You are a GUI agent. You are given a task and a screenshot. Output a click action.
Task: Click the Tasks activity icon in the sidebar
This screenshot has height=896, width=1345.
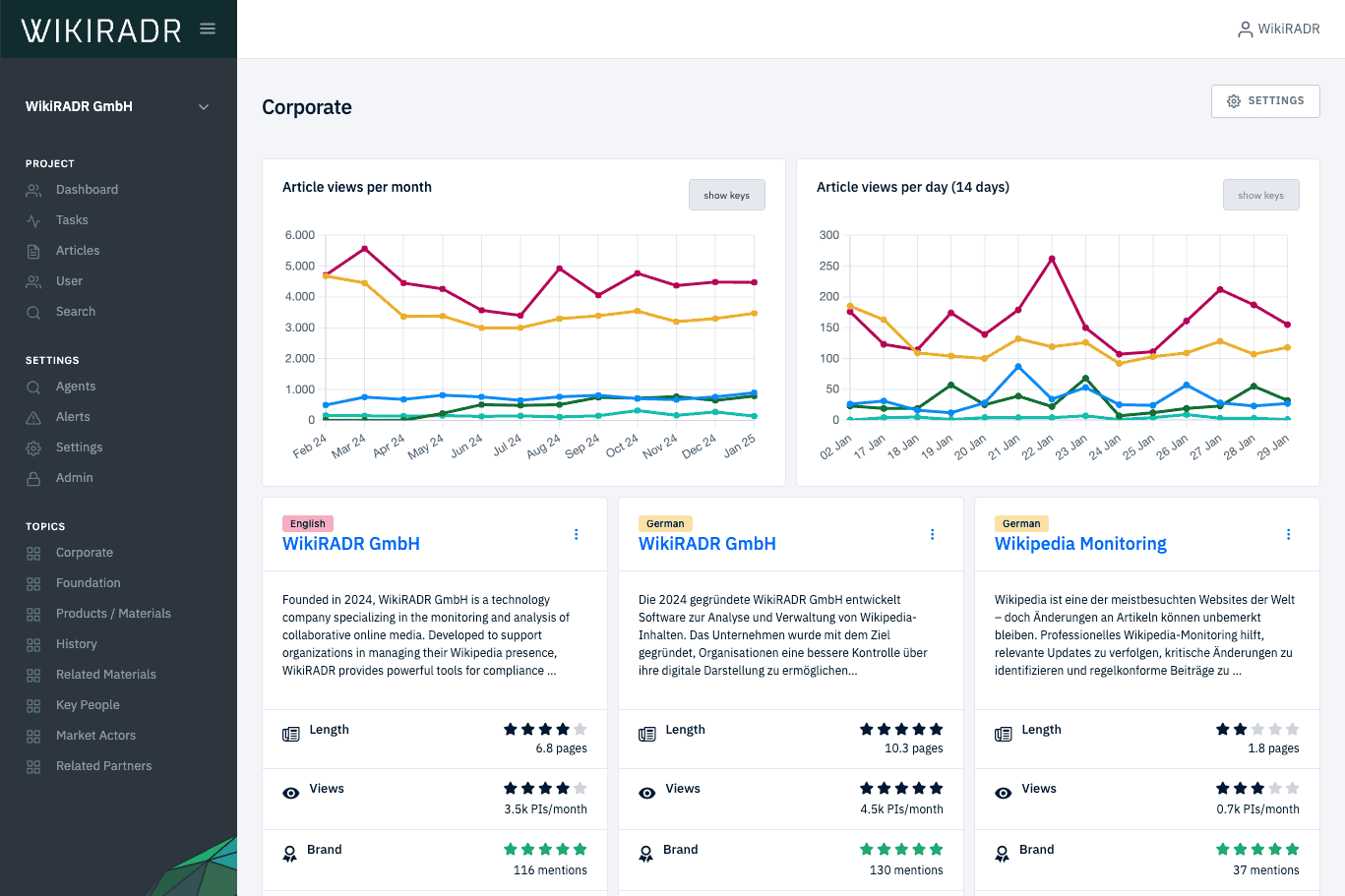pyautogui.click(x=33, y=220)
